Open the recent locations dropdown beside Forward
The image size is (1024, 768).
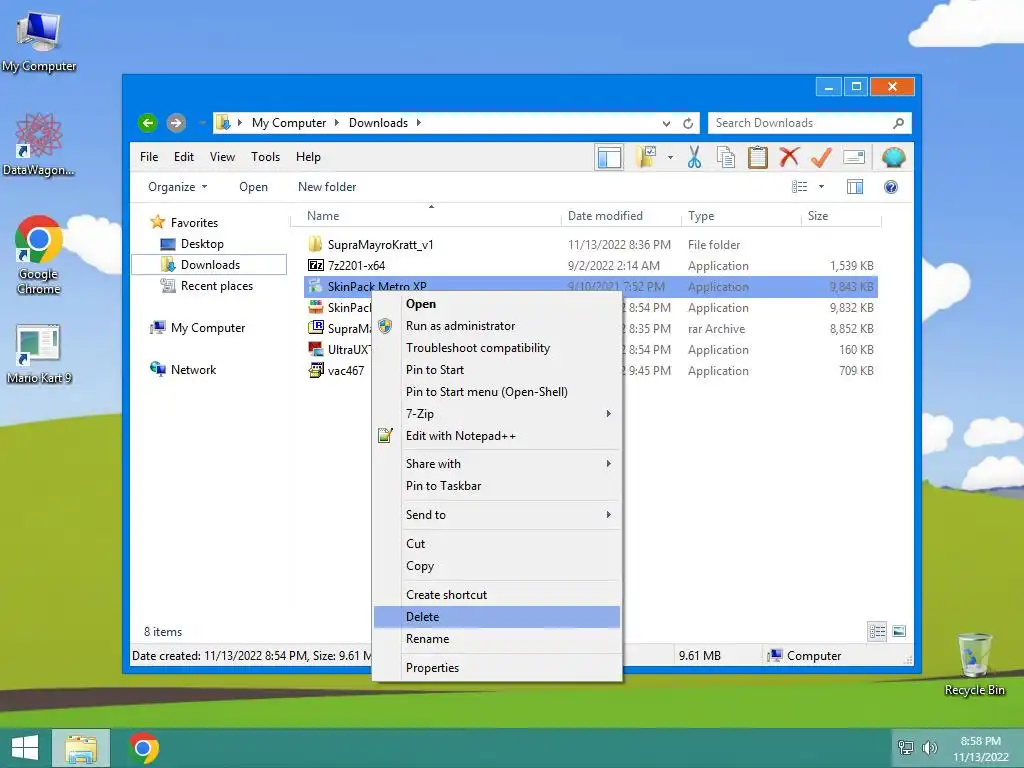coord(202,123)
